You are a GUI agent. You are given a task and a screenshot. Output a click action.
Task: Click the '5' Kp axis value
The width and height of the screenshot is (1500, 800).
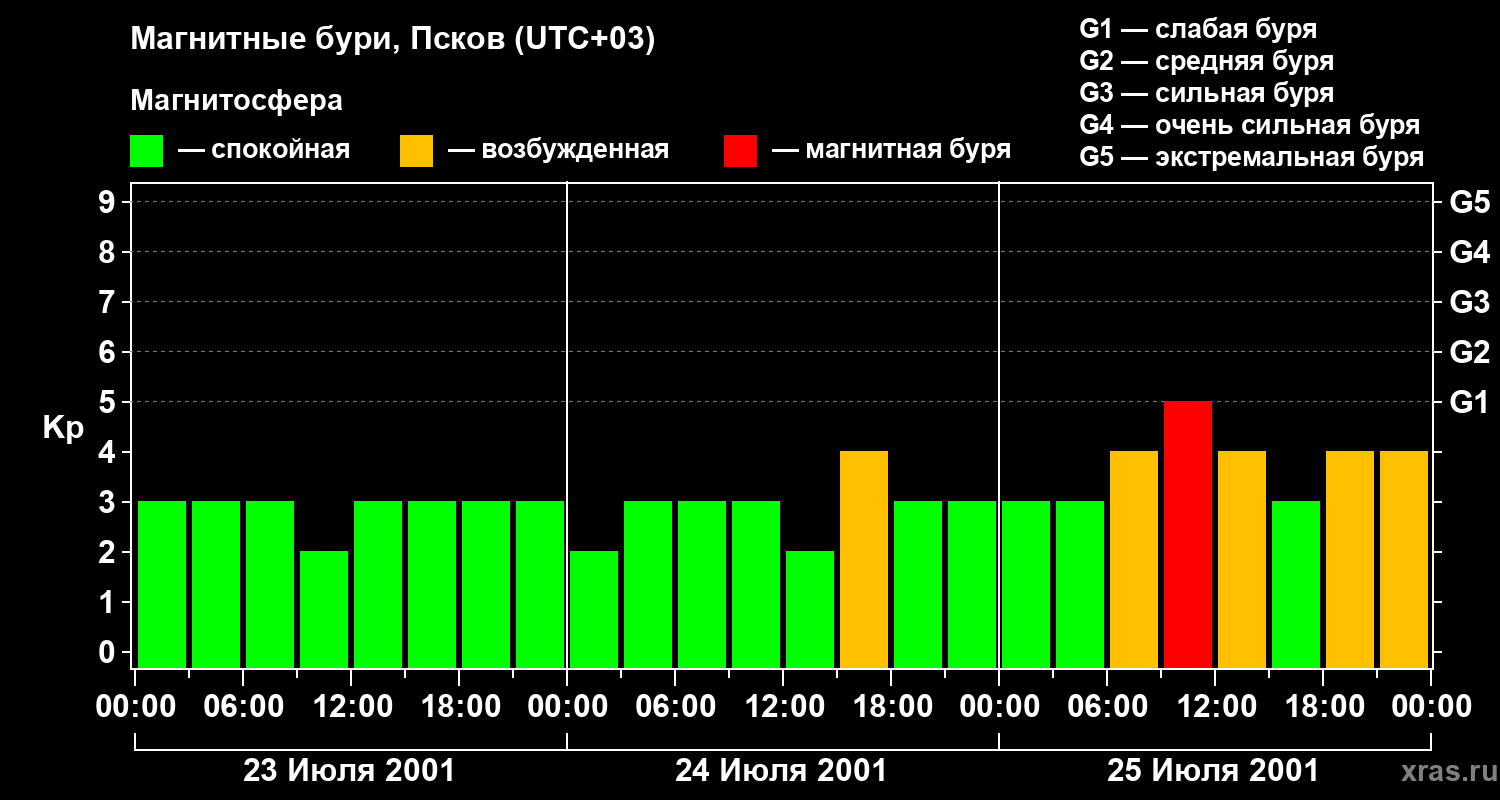109,402
